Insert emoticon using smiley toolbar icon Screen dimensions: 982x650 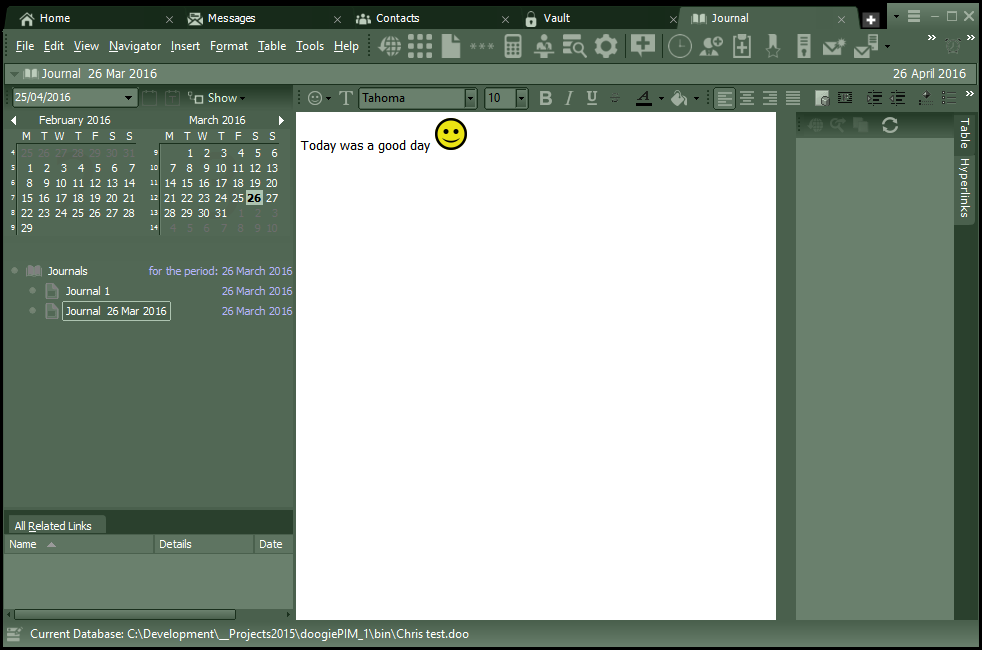point(315,98)
